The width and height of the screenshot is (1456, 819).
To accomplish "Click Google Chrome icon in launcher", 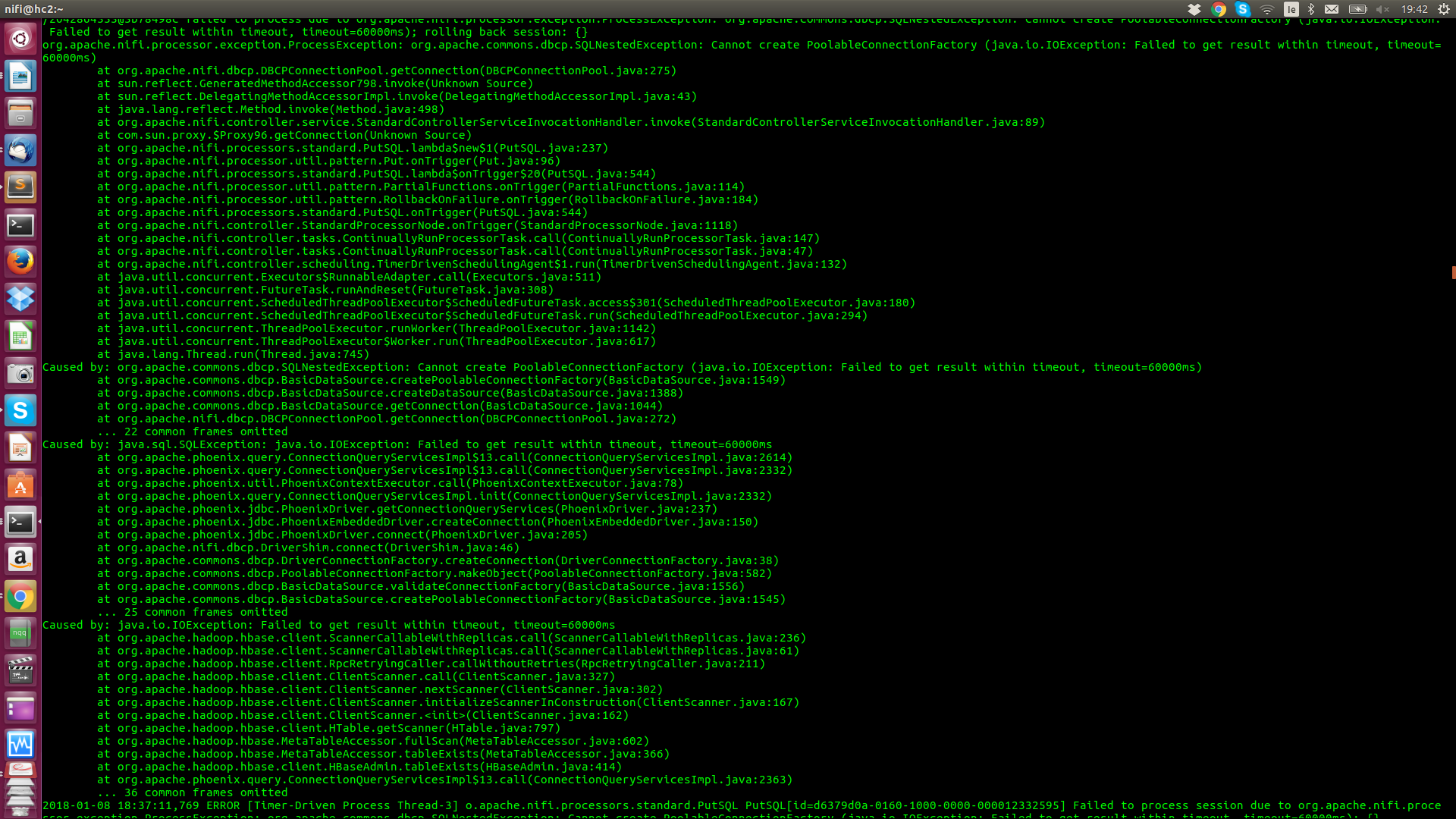I will 20,597.
